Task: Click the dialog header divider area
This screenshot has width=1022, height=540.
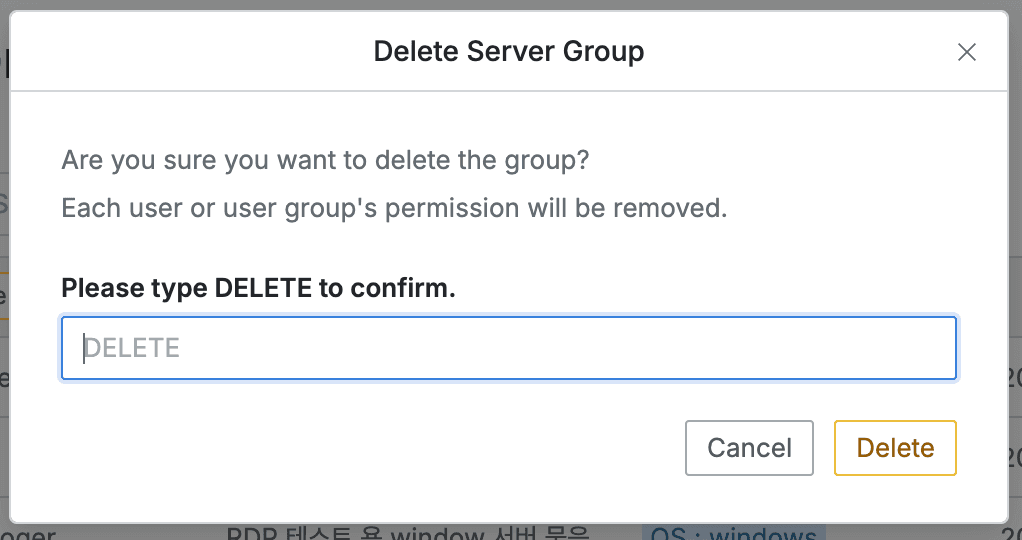Action: click(508, 91)
